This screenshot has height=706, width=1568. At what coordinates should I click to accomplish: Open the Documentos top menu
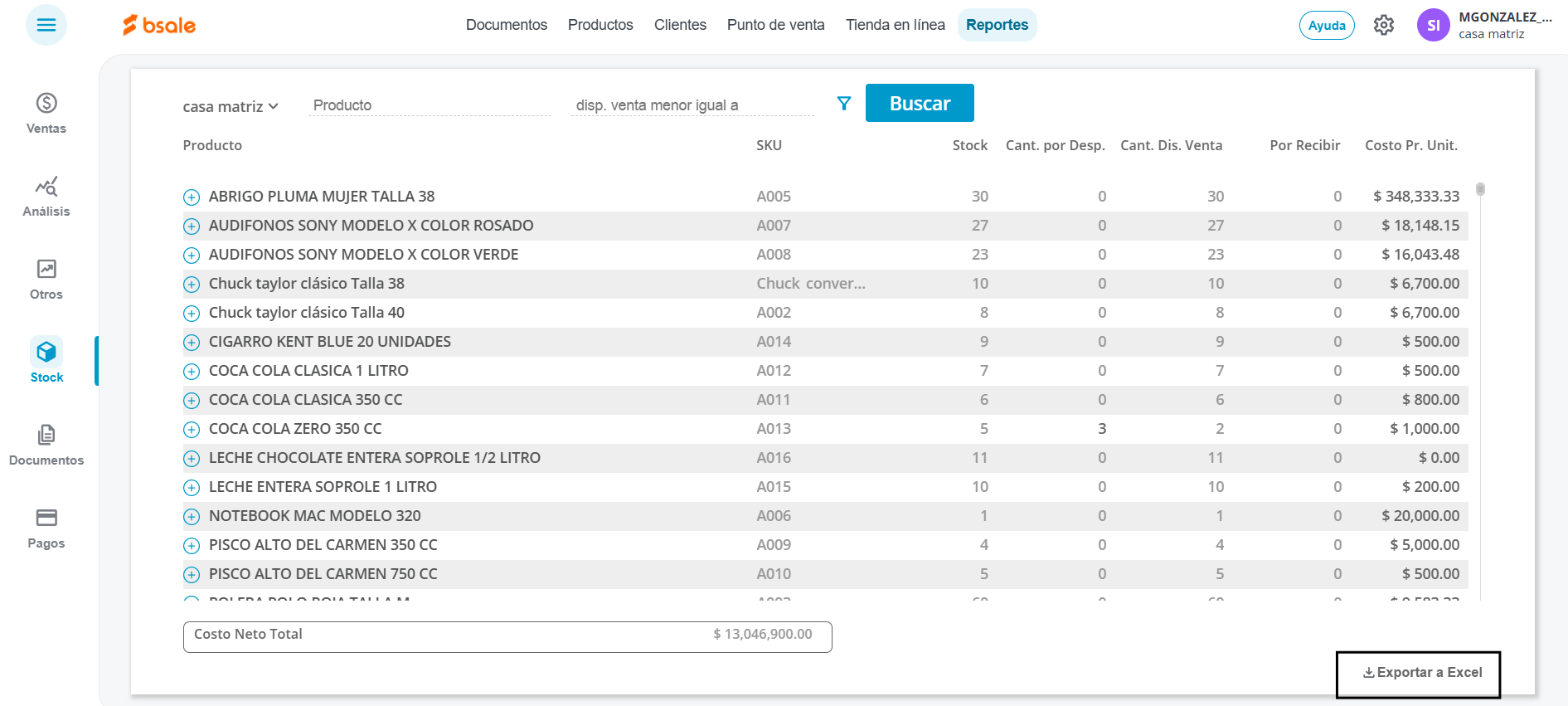point(507,25)
